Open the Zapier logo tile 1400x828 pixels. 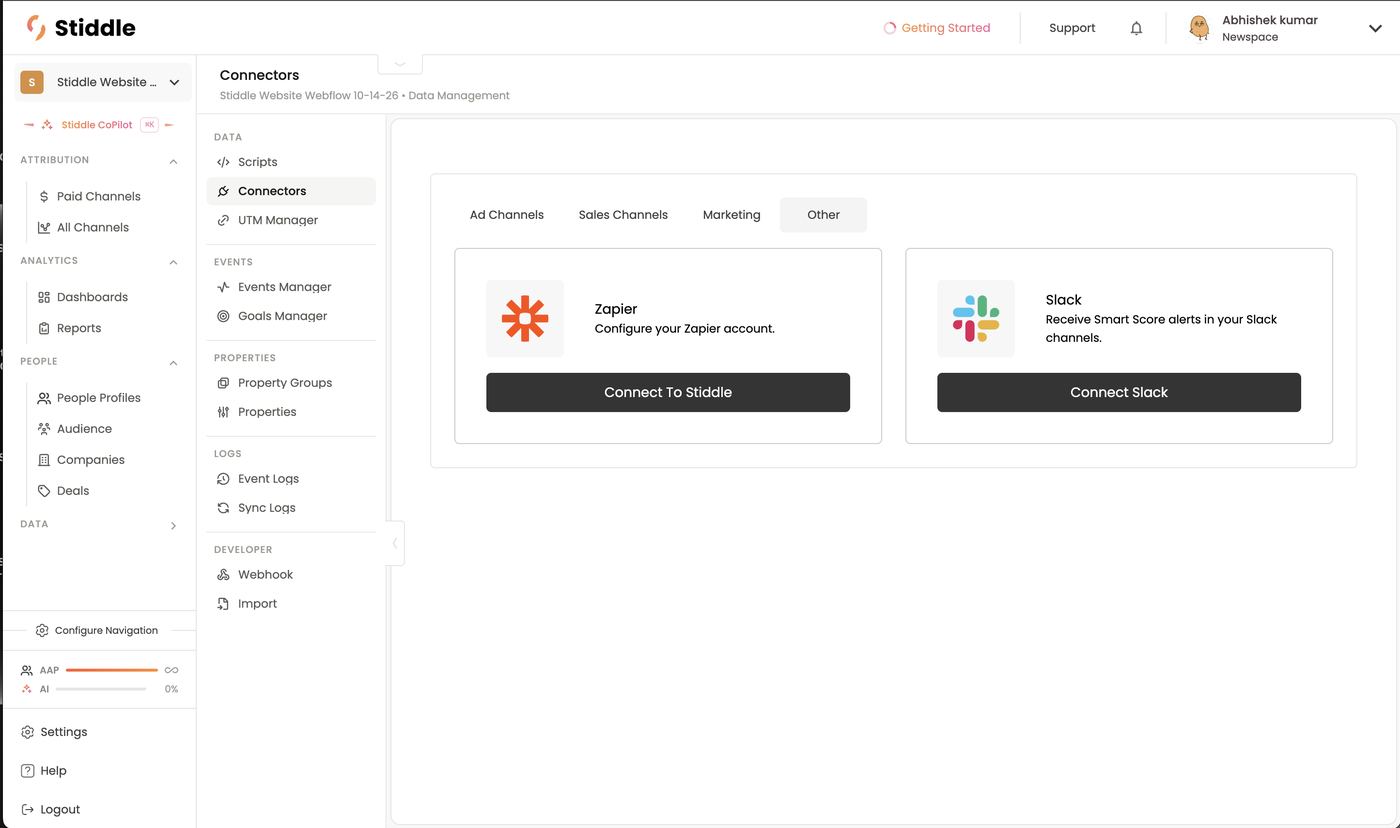[x=525, y=319]
